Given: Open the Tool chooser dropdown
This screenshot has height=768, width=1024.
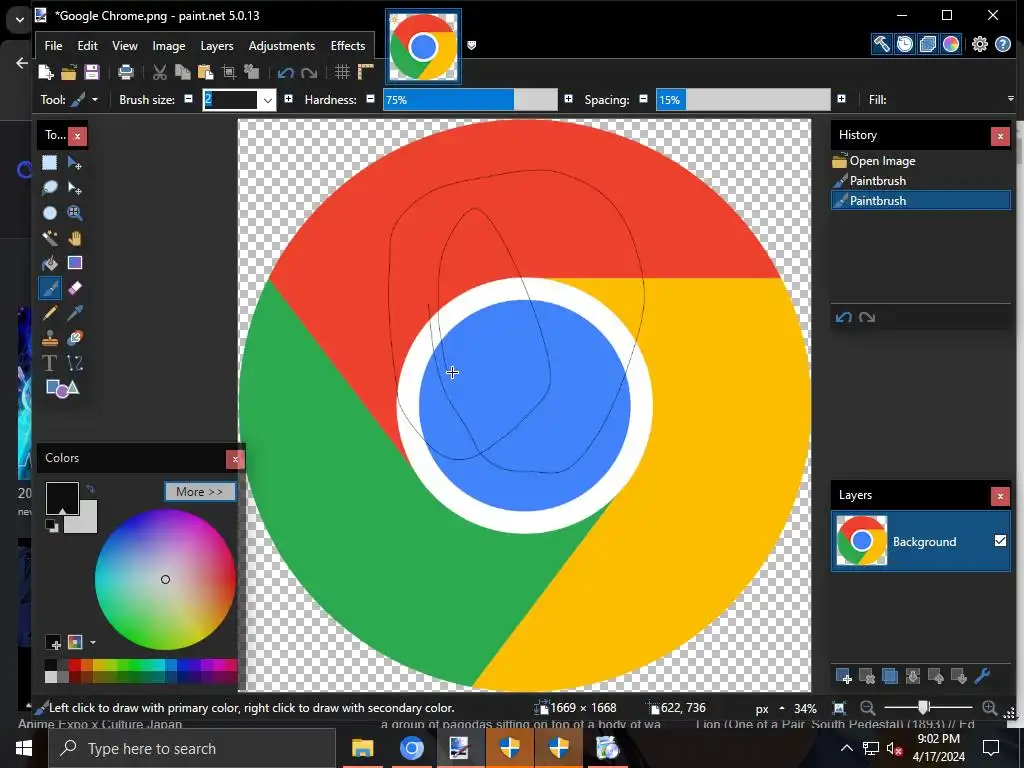Looking at the screenshot, I should (95, 100).
